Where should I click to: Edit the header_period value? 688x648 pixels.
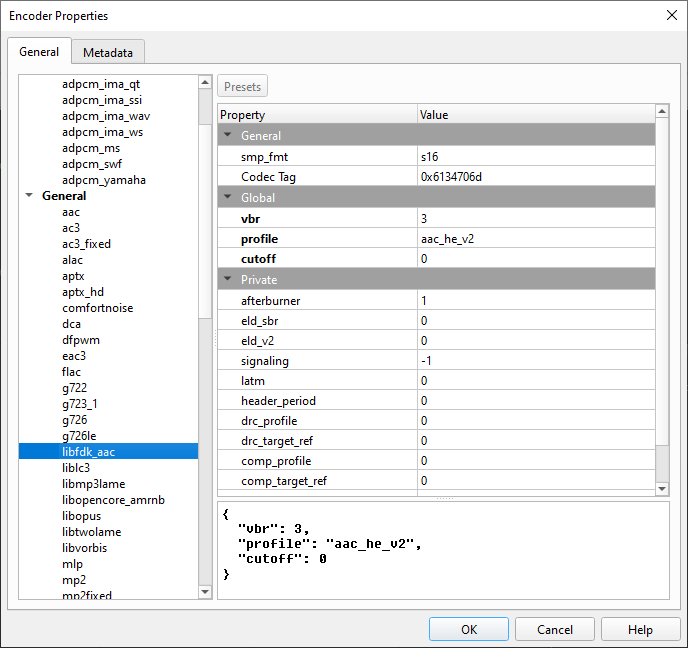(x=536, y=401)
